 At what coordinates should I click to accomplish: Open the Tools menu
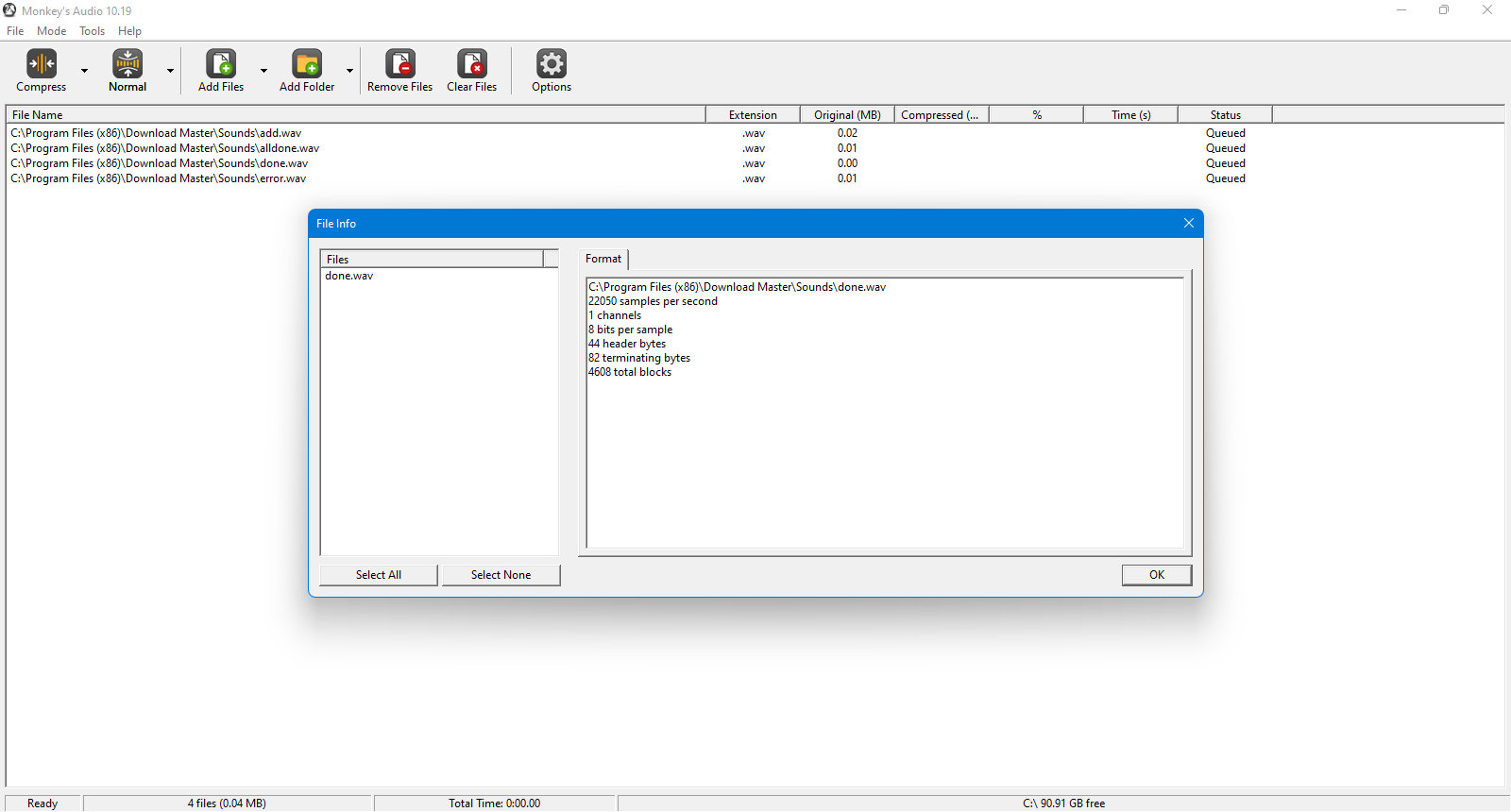(x=93, y=31)
